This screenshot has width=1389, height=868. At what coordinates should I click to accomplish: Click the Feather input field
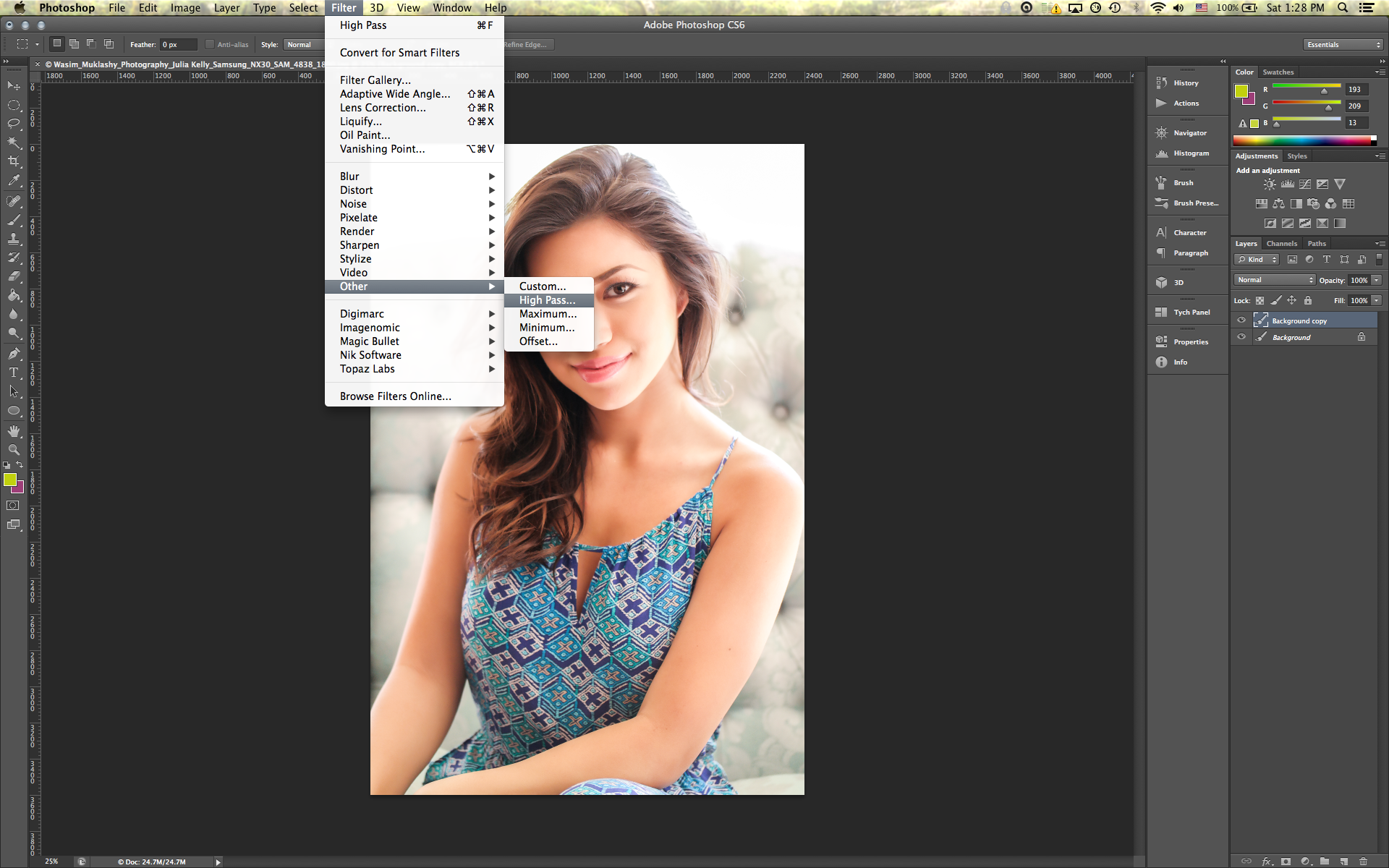(x=178, y=45)
